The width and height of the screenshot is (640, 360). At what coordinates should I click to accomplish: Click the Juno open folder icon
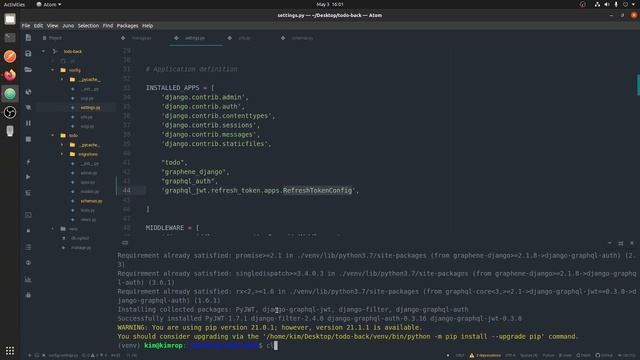coord(28,70)
